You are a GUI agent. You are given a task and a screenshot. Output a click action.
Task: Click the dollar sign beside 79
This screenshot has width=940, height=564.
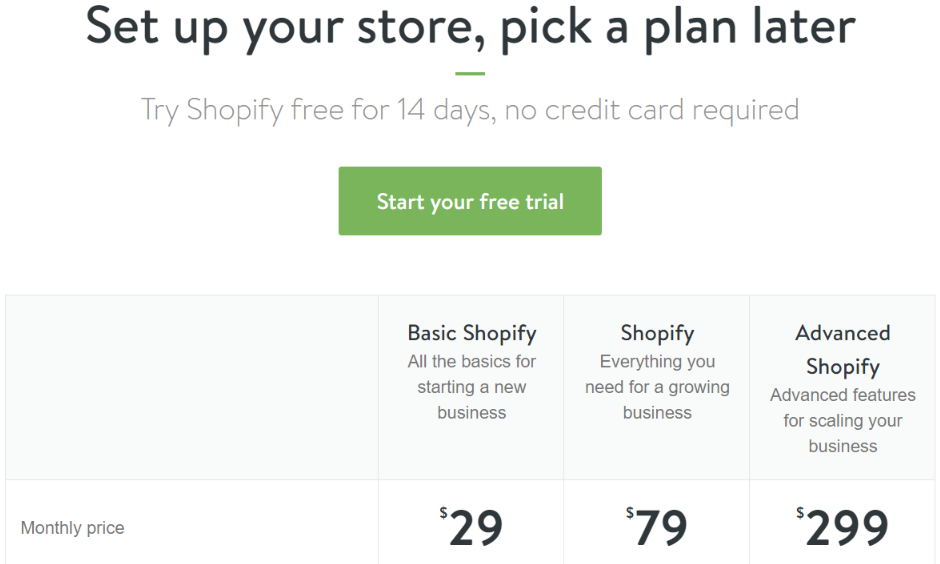point(629,512)
